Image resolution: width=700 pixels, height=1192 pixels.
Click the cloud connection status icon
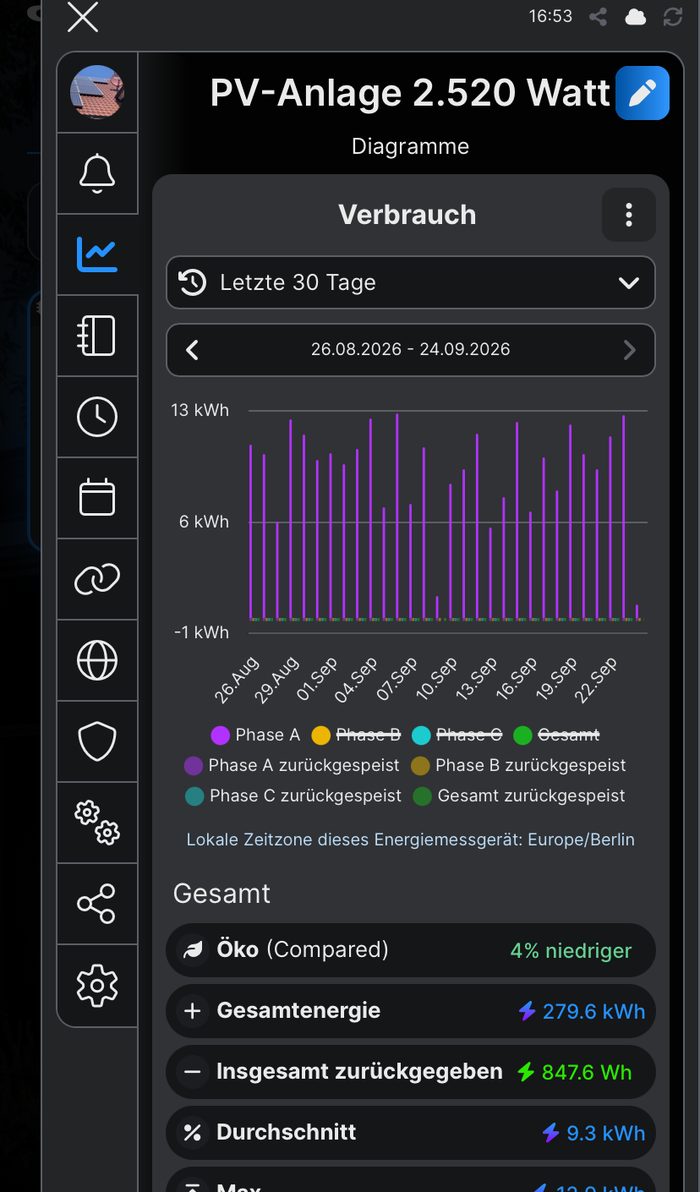pos(635,17)
